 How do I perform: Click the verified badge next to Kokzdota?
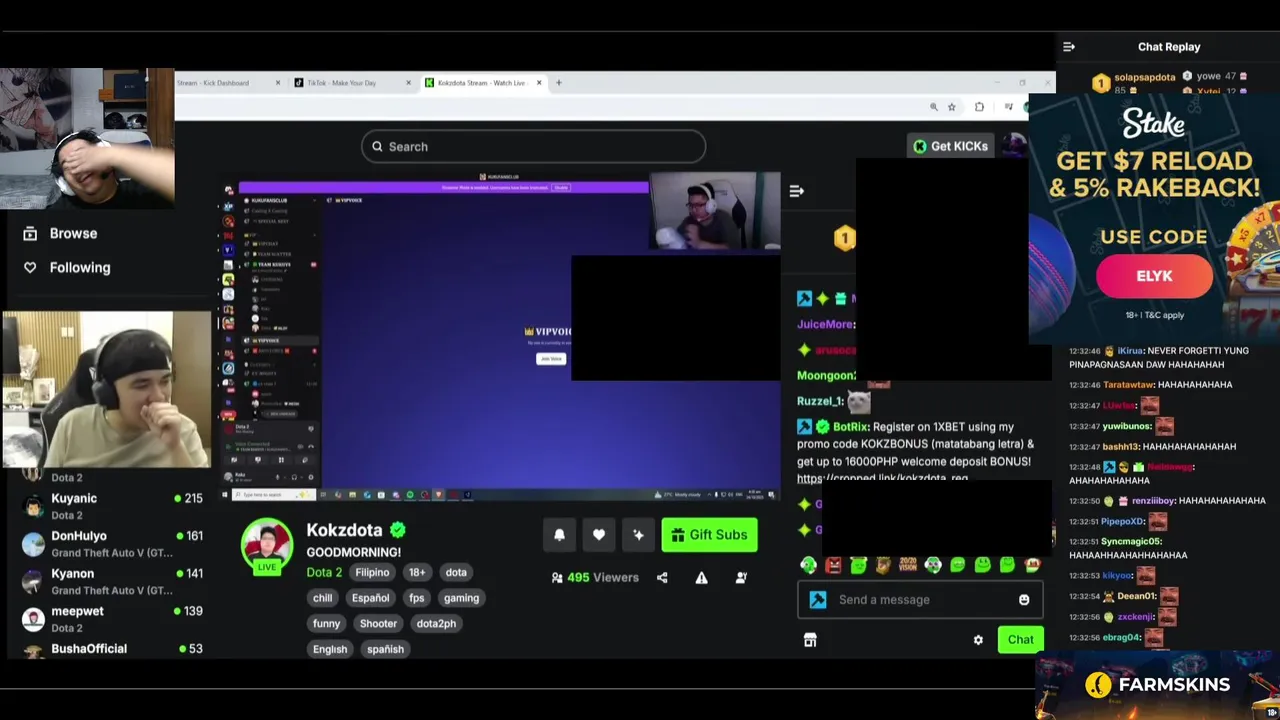click(398, 530)
